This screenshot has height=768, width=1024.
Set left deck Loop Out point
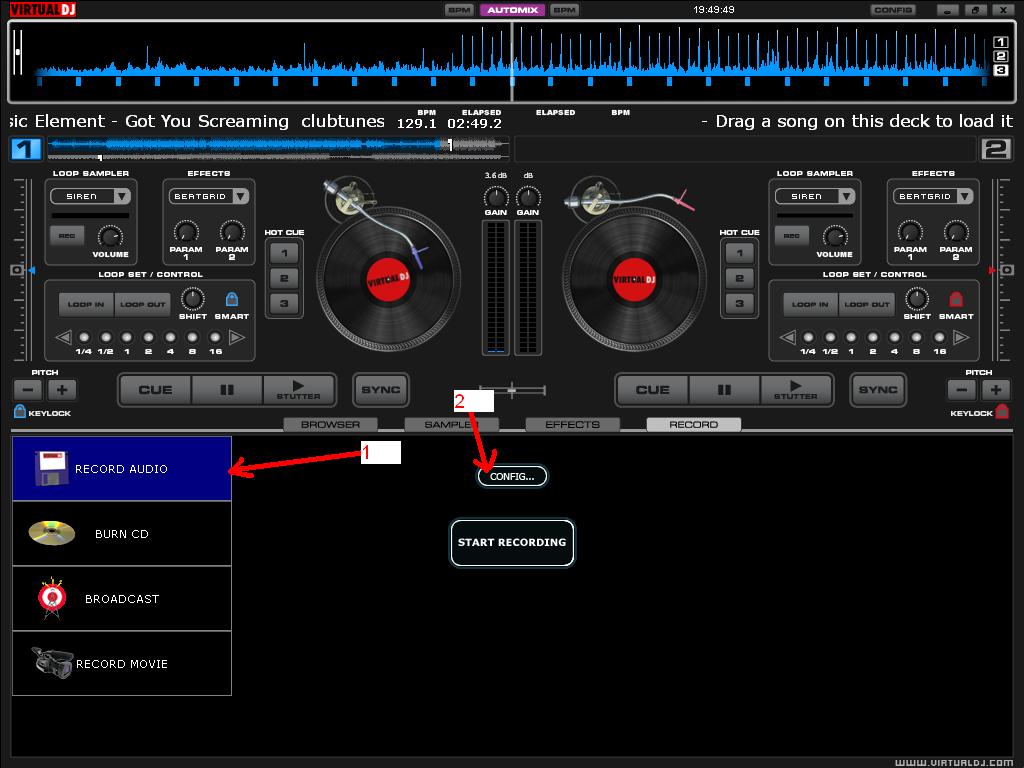coord(142,304)
